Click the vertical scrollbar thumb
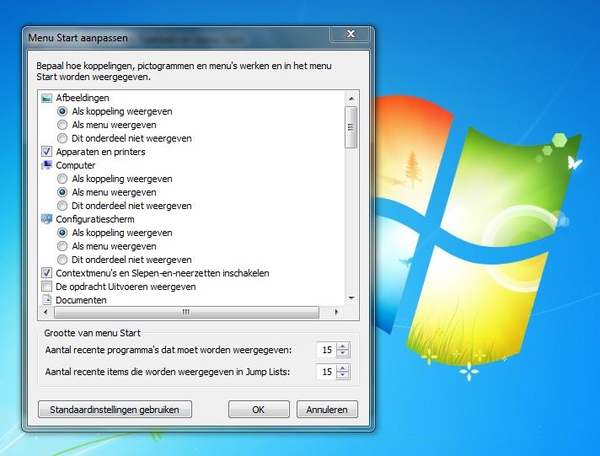600x456 pixels. click(351, 127)
